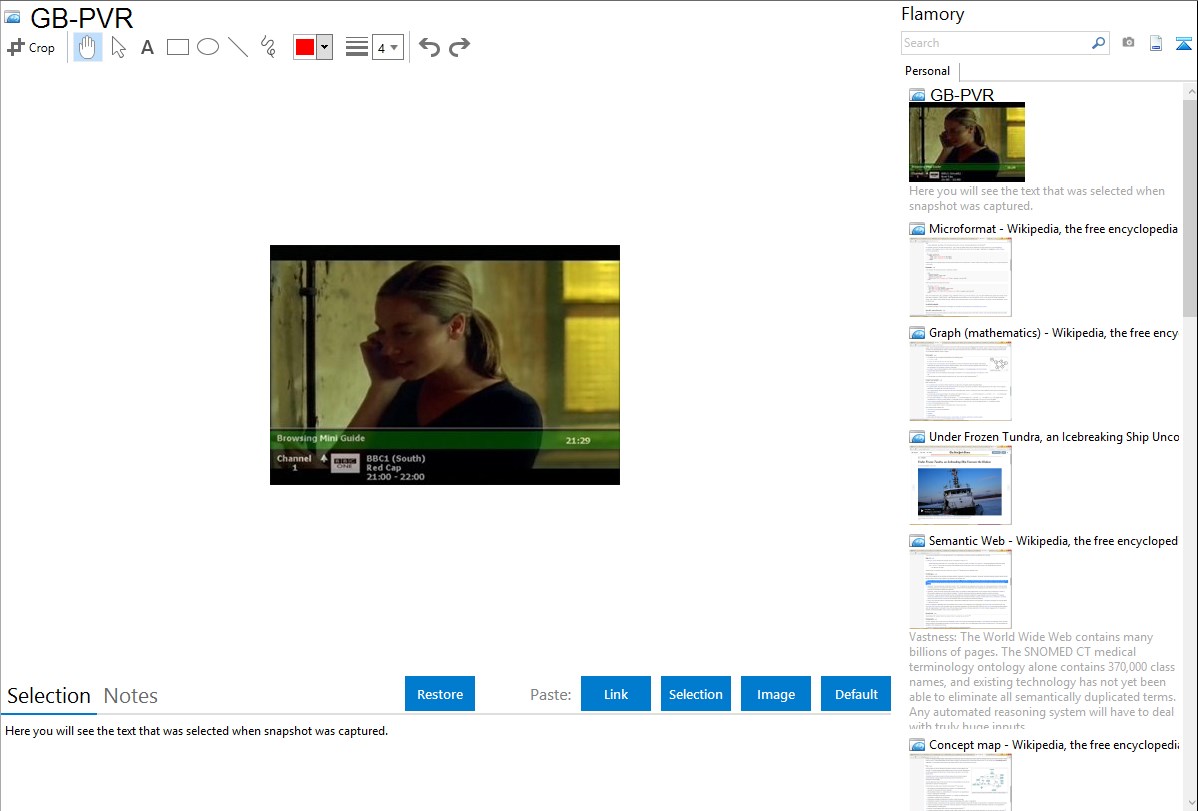Viewport: 1198px width, 811px height.
Task: Select the text annotation tool
Action: pyautogui.click(x=147, y=47)
